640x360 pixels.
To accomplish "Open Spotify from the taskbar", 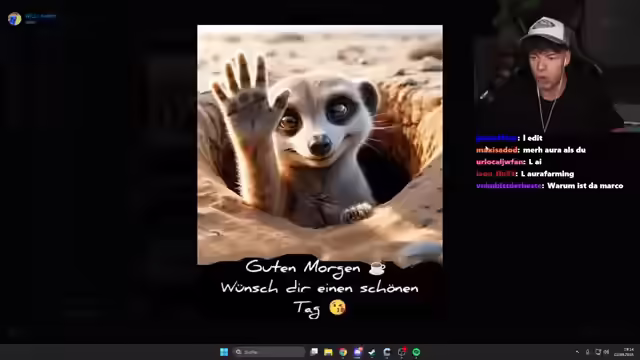I will coord(416,352).
